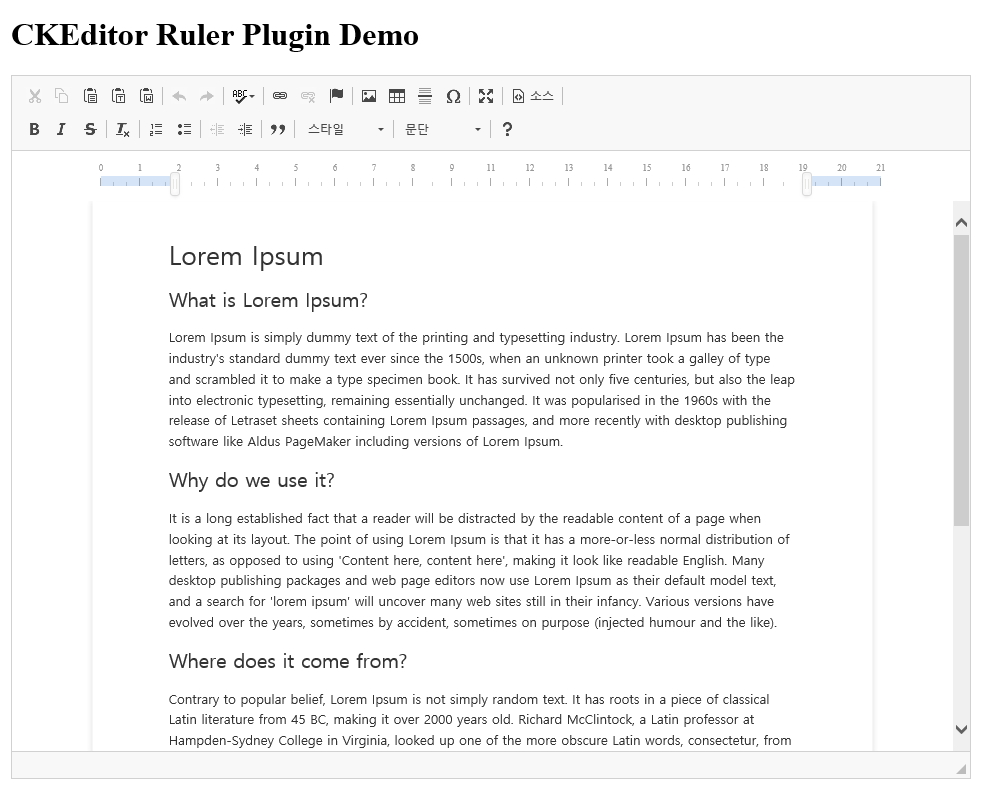Click the right margin handle on the ruler

[807, 184]
